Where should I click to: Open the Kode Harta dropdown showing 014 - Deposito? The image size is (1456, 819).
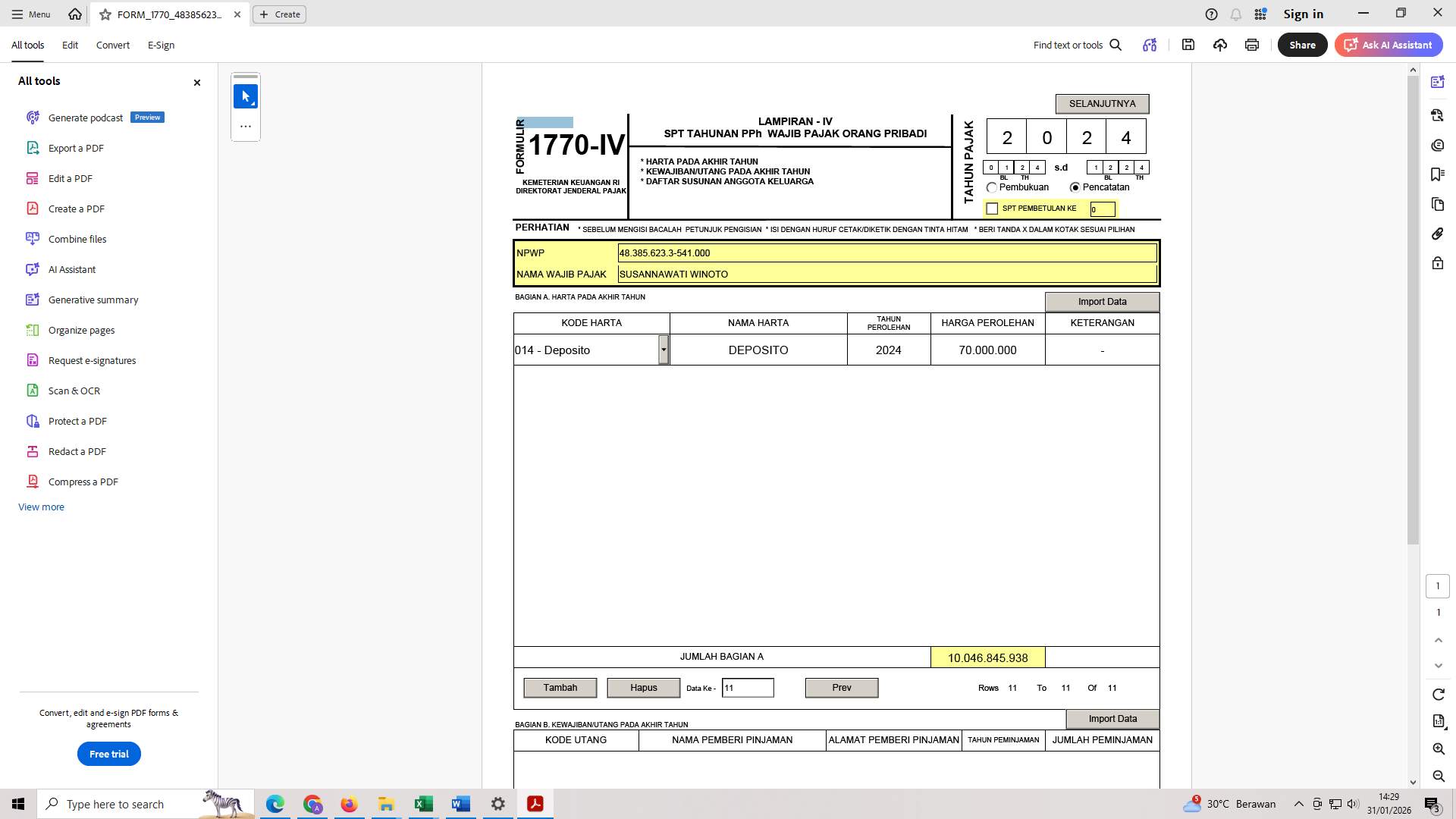tap(664, 350)
